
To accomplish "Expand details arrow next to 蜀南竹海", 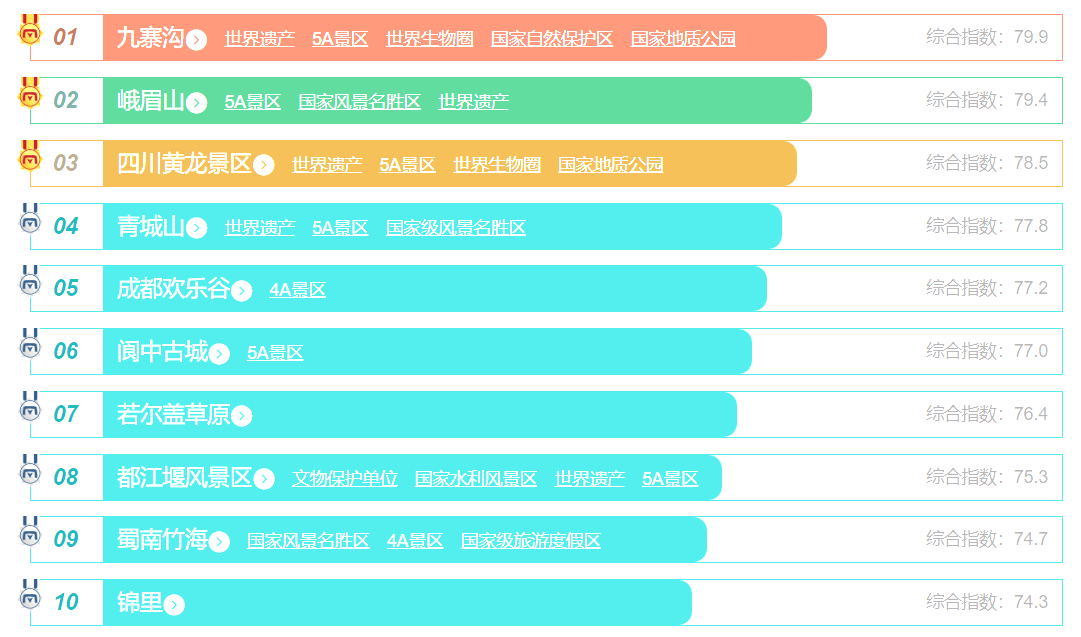I will [x=220, y=542].
